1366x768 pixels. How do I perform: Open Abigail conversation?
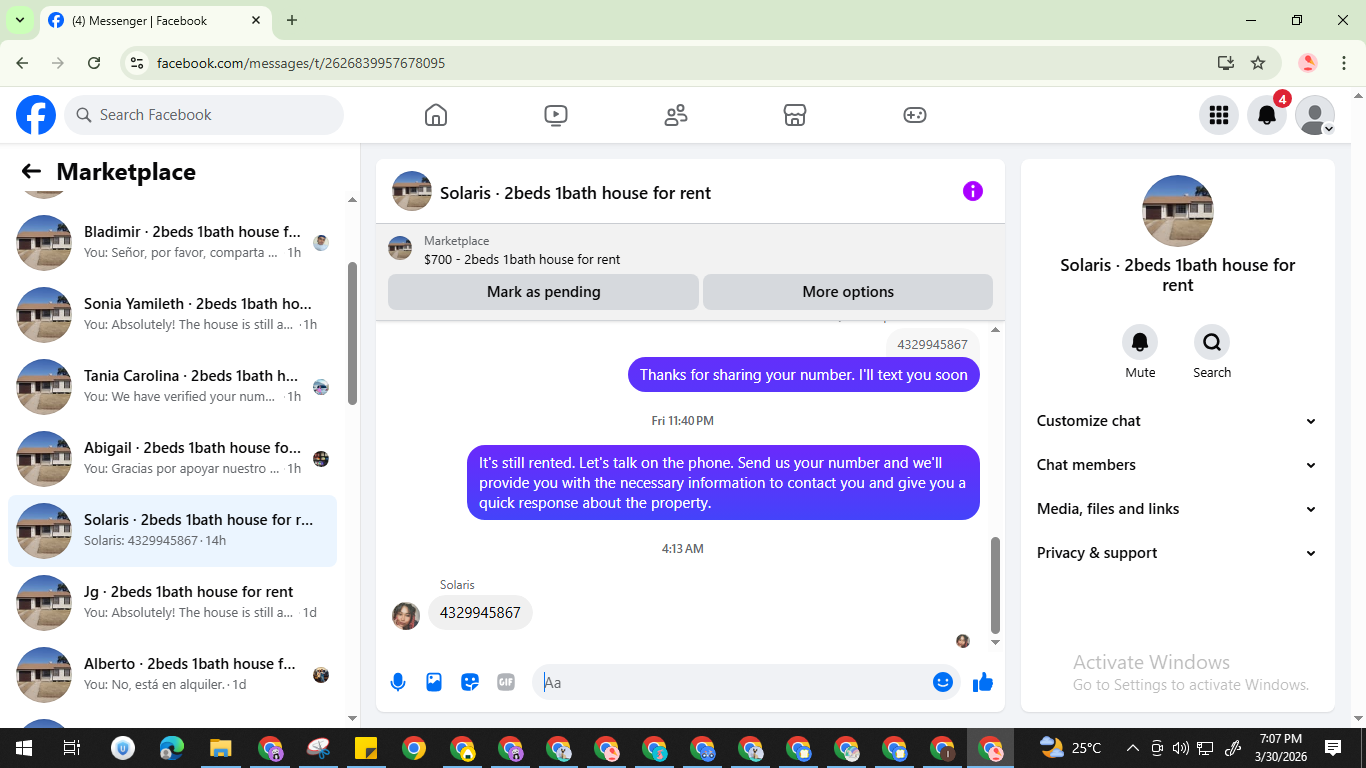172,458
